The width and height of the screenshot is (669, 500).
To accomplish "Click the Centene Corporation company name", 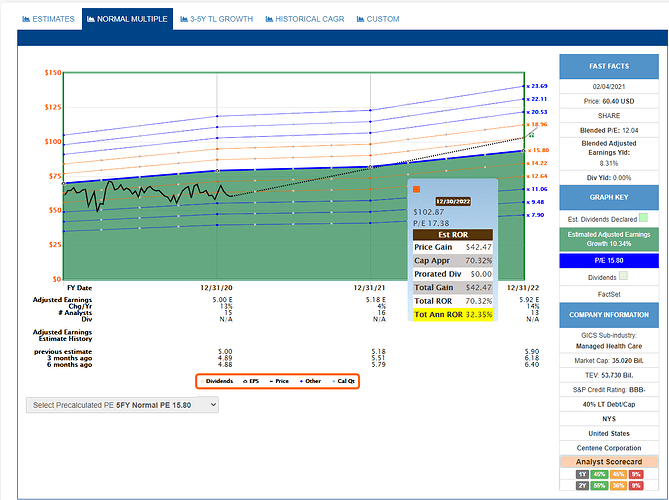I will [x=609, y=448].
